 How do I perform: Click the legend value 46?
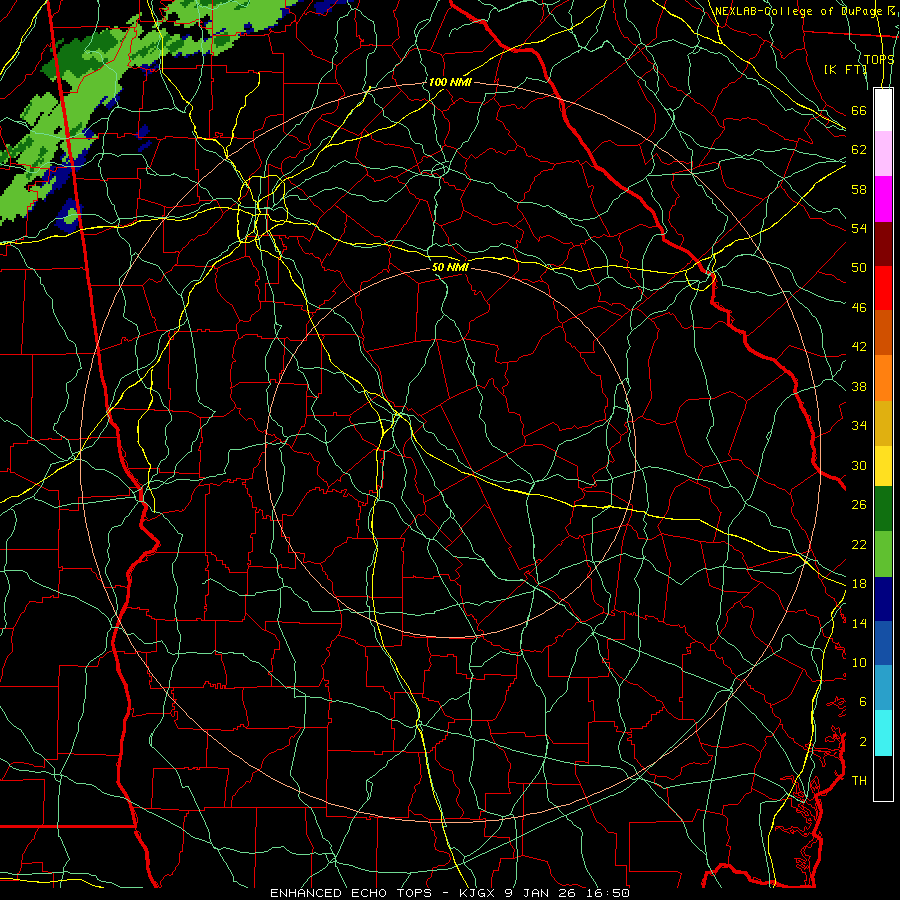(859, 308)
